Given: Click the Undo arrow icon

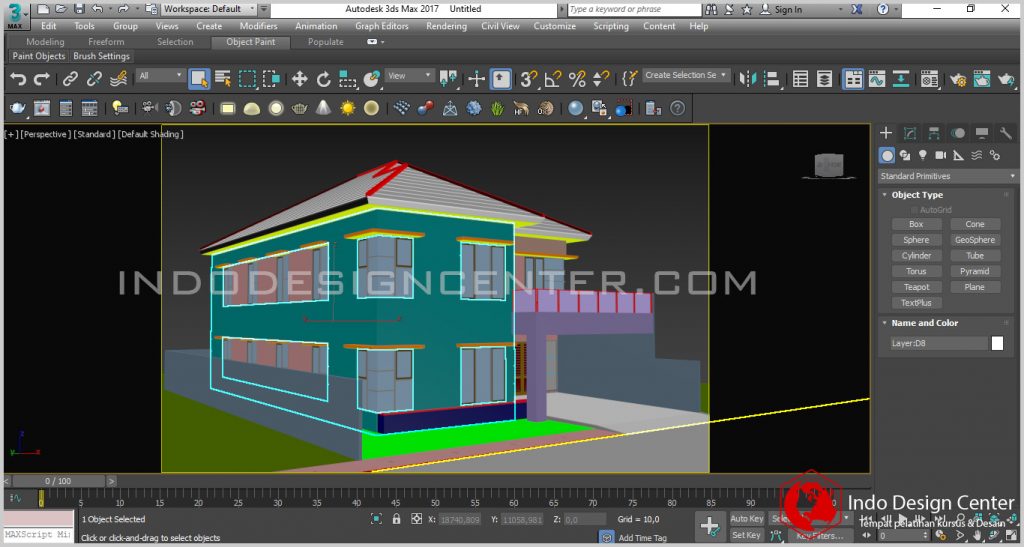Looking at the screenshot, I should point(18,79).
